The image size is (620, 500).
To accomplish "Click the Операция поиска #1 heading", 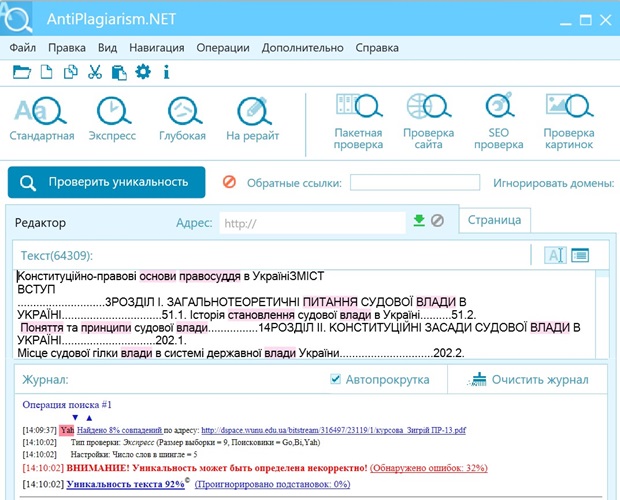I will click(x=67, y=404).
